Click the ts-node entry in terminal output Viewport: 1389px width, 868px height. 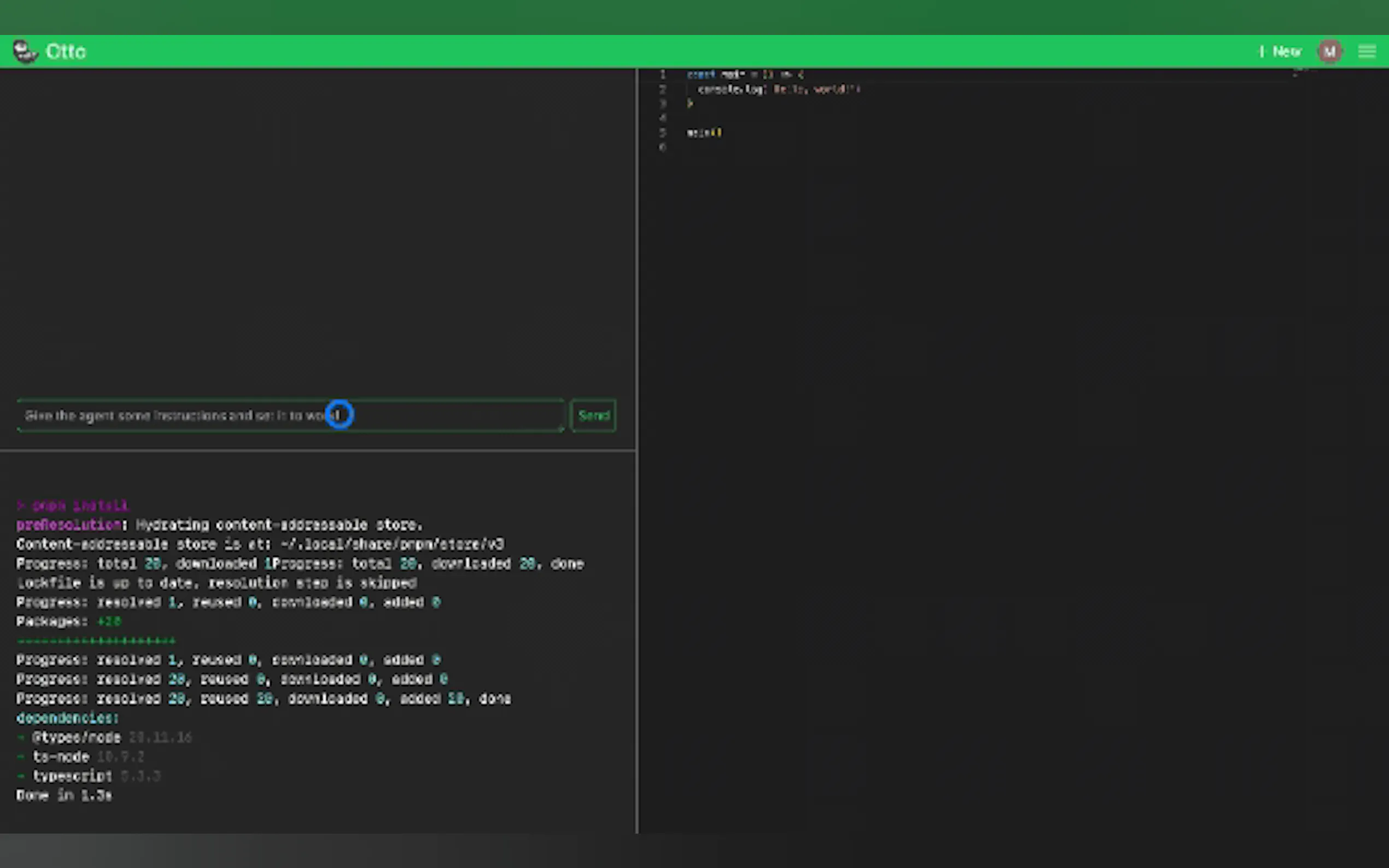[61, 756]
